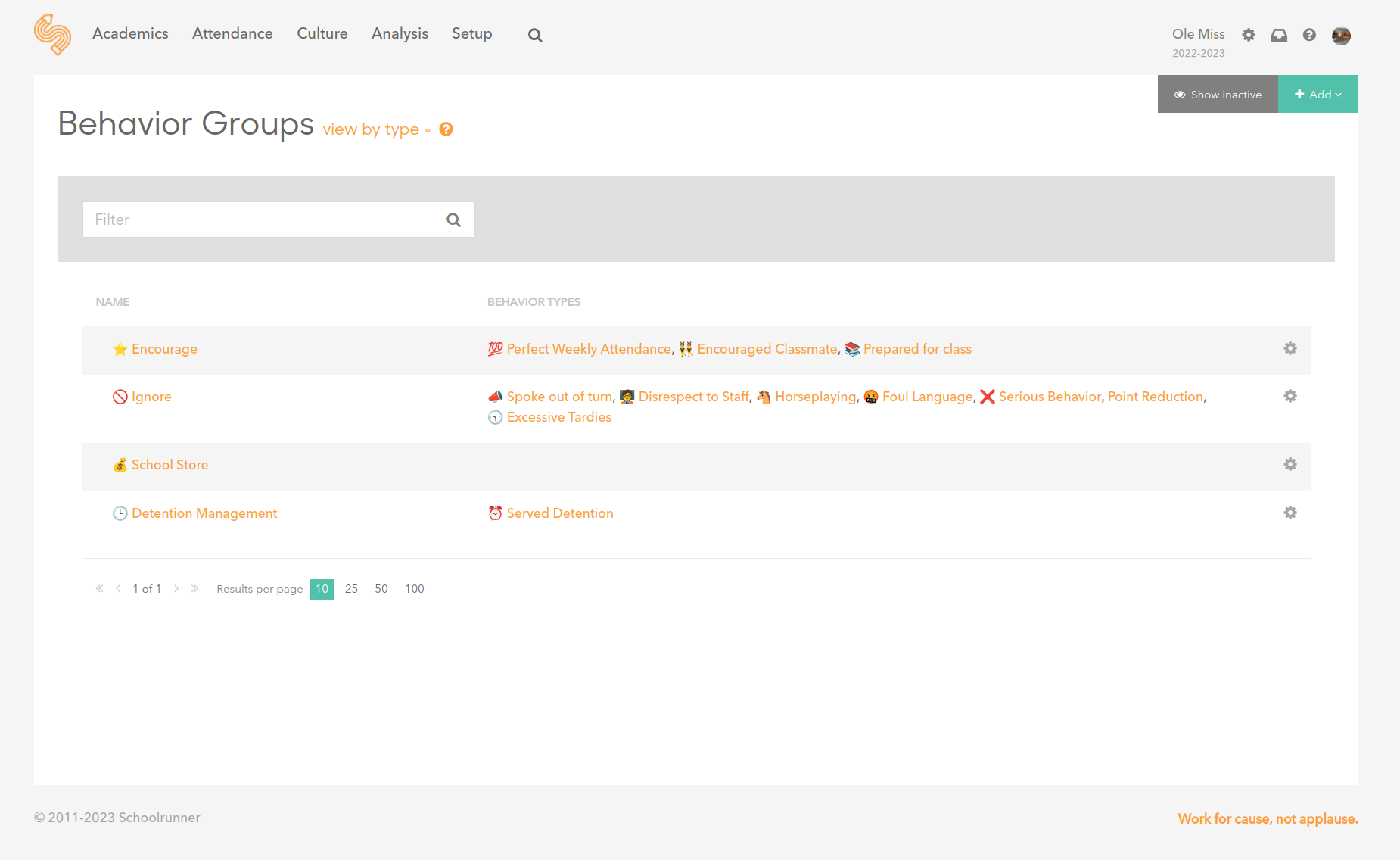The image size is (1400, 860).
Task: Open the Culture menu
Action: [322, 33]
